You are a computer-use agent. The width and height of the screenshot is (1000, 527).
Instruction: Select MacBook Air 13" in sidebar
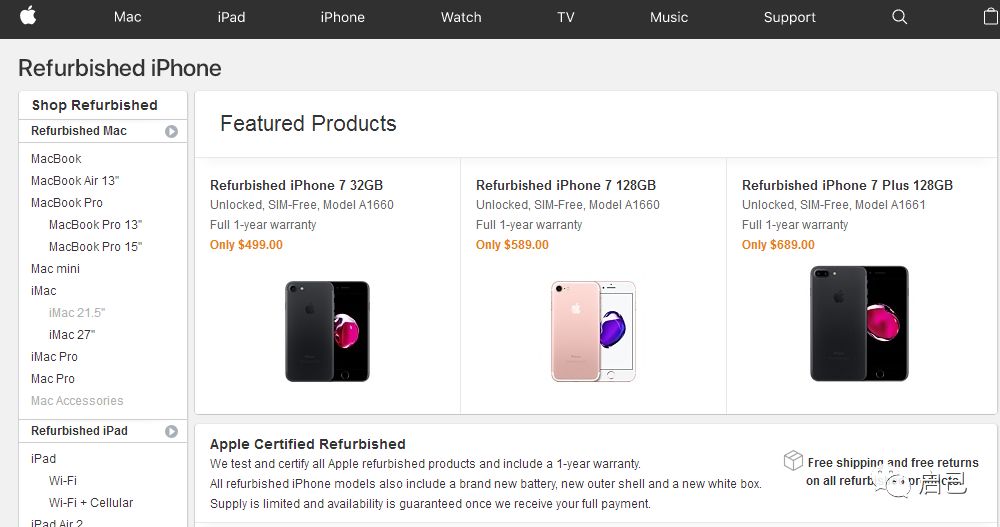[x=75, y=181]
